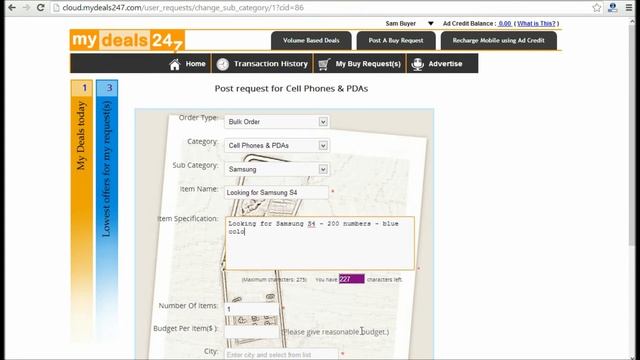Viewport: 640px width, 360px height.
Task: Click Recharge Mobile using Ad Credit button
Action: (498, 40)
